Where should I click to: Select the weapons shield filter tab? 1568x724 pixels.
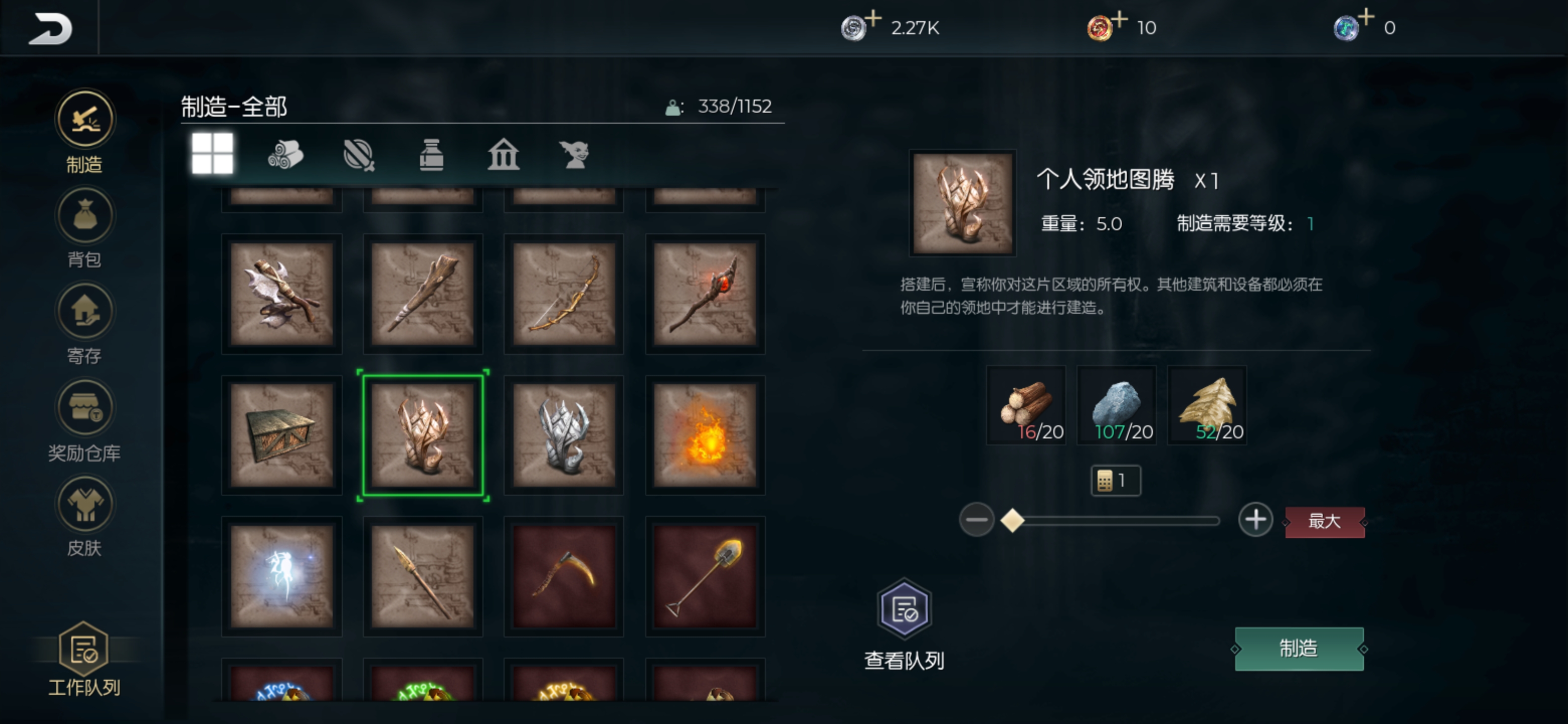coord(359,154)
